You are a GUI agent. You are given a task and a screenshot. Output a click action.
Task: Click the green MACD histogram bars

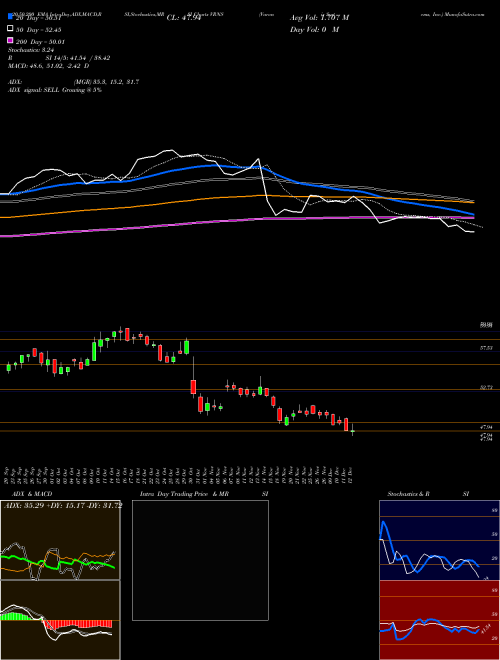click(17, 616)
